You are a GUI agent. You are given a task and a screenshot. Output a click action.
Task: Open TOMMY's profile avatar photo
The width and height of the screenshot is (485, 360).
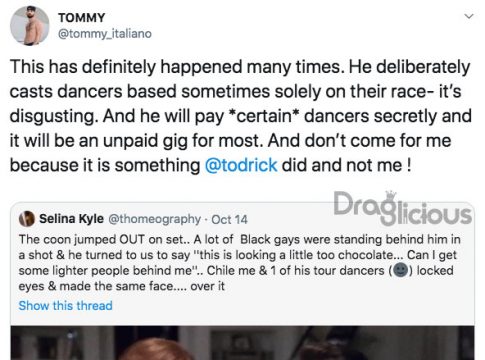pyautogui.click(x=29, y=25)
